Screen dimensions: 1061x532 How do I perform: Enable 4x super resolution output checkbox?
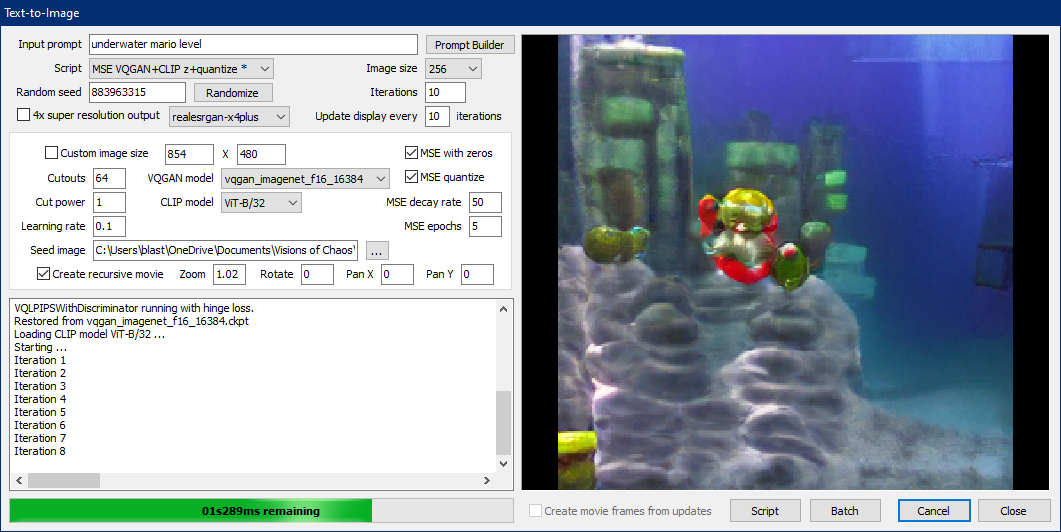[x=25, y=116]
